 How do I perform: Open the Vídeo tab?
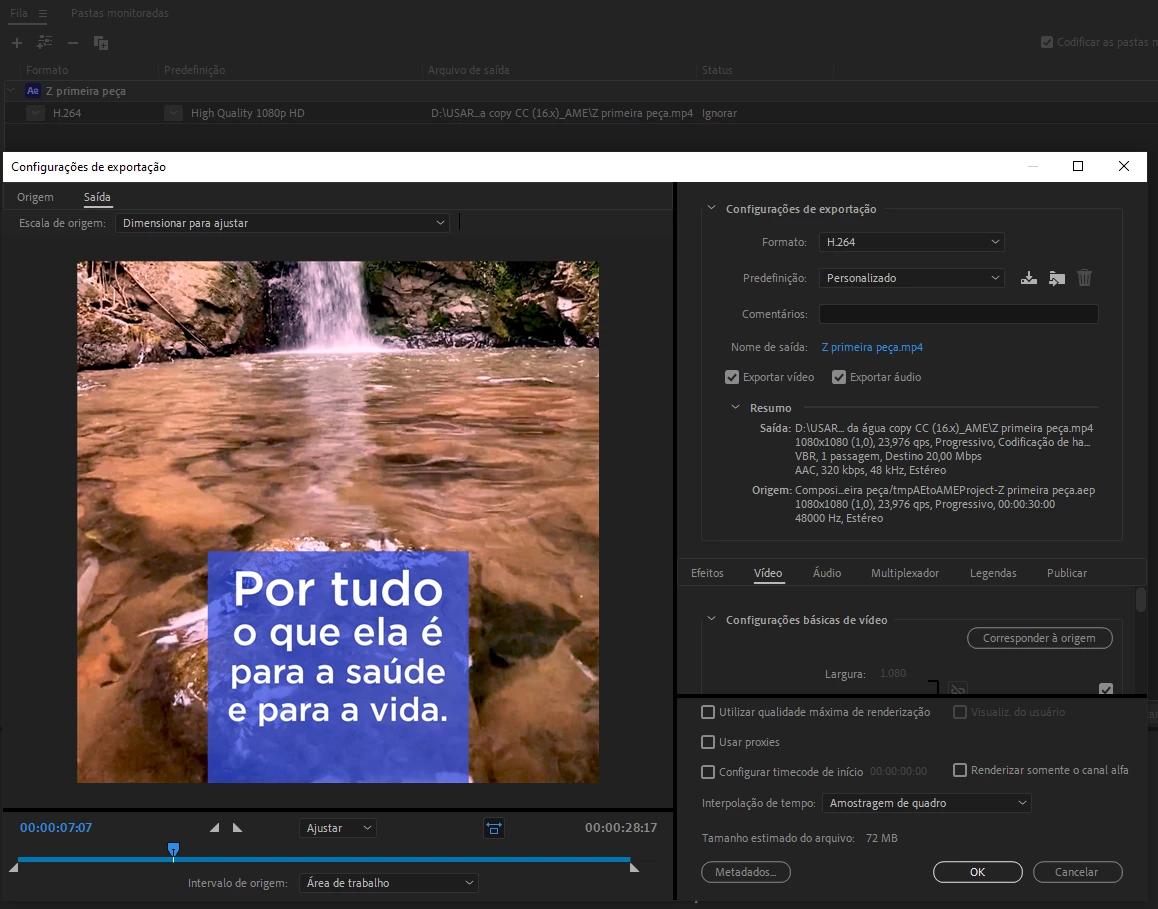pos(768,573)
